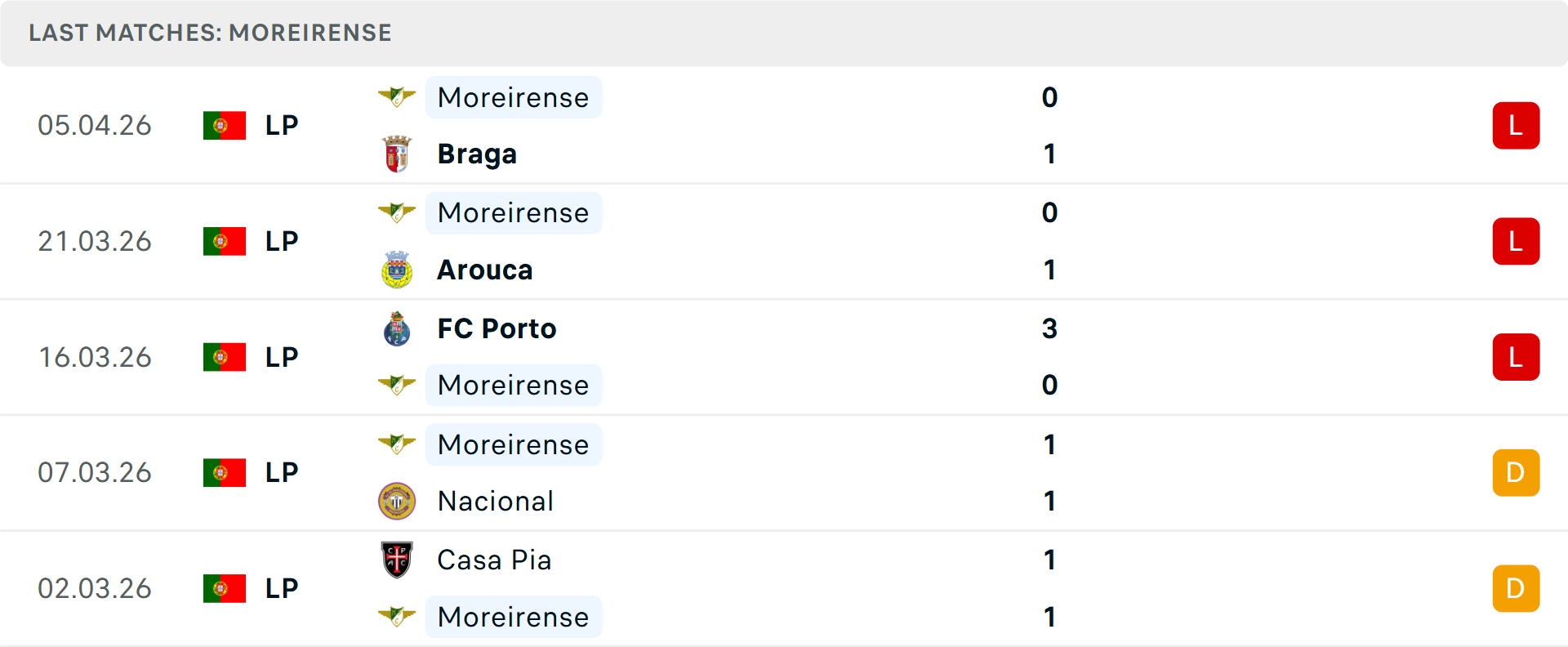Click the Braga team name link
This screenshot has width=1568, height=647.
coord(477,153)
